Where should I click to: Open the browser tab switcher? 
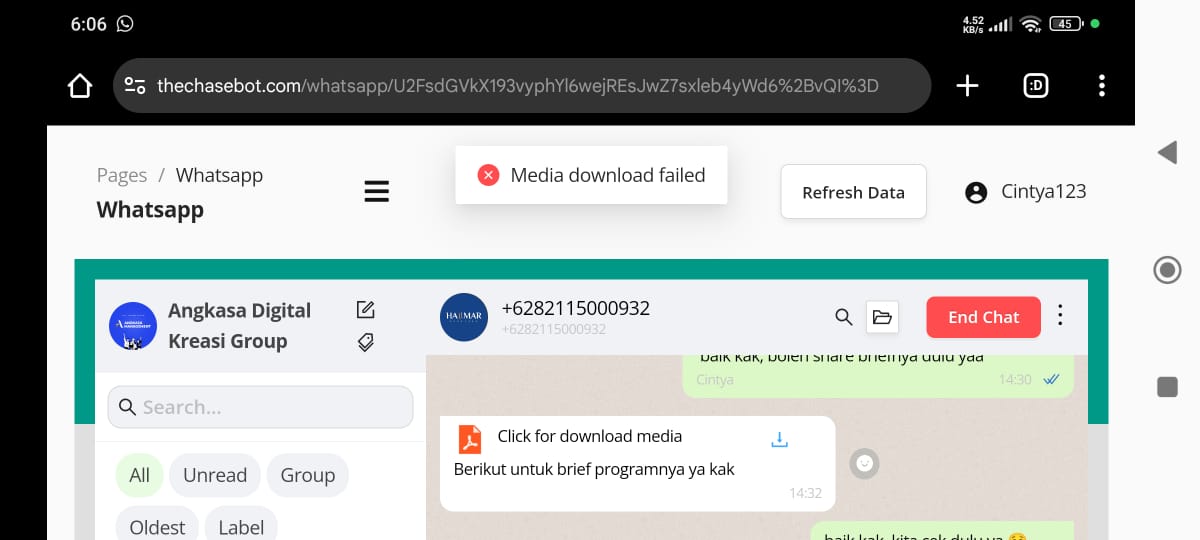pos(1036,86)
